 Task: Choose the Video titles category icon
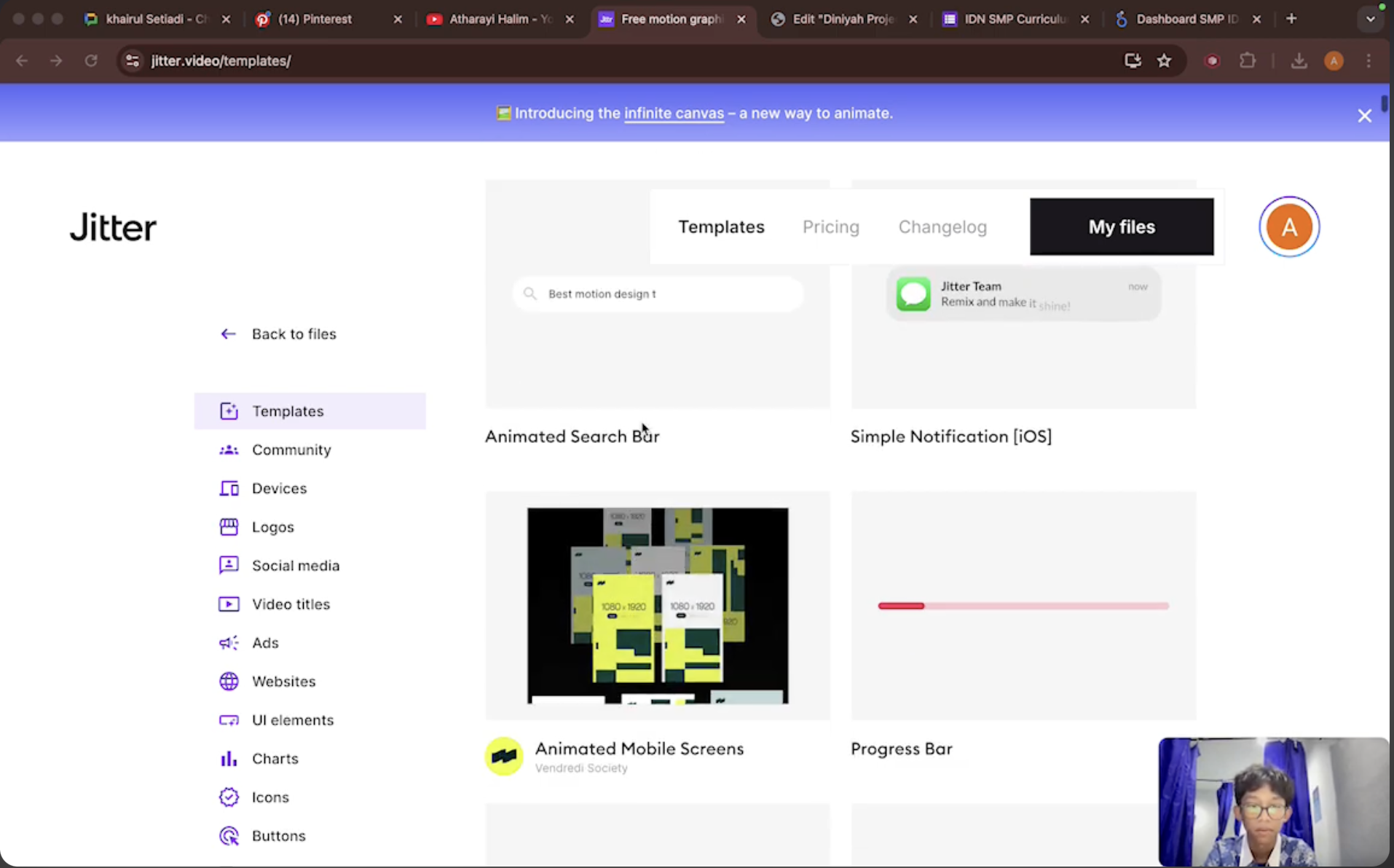click(x=229, y=604)
